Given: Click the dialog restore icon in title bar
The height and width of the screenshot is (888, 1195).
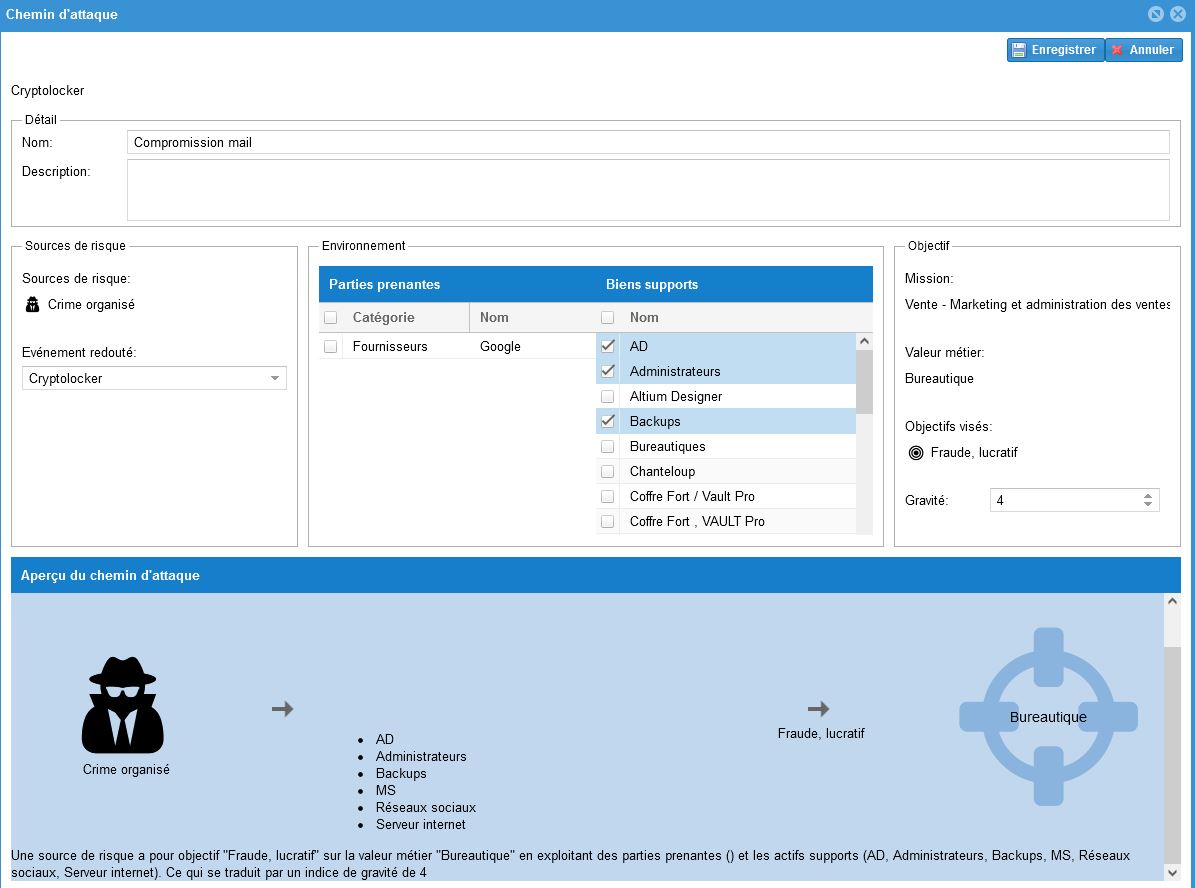Looking at the screenshot, I should click(x=1156, y=14).
